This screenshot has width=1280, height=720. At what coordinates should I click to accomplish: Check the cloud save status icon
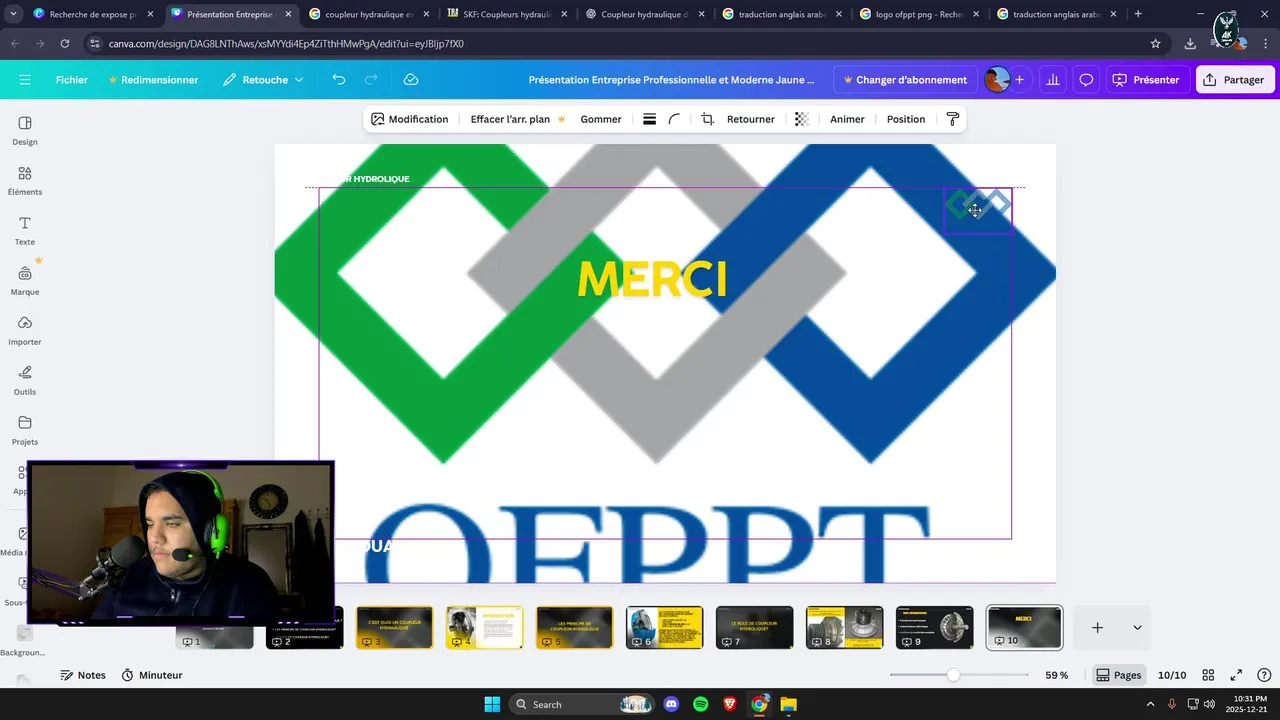411,80
